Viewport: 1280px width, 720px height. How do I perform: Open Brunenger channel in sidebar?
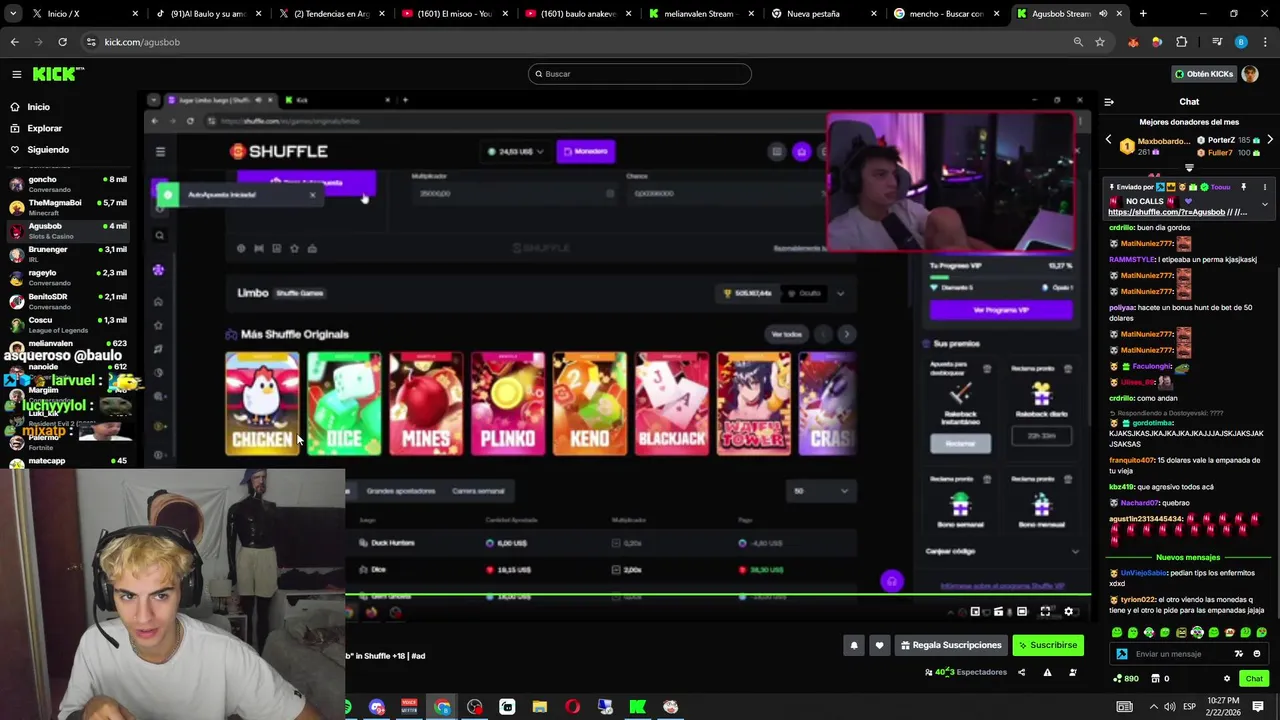pos(70,254)
